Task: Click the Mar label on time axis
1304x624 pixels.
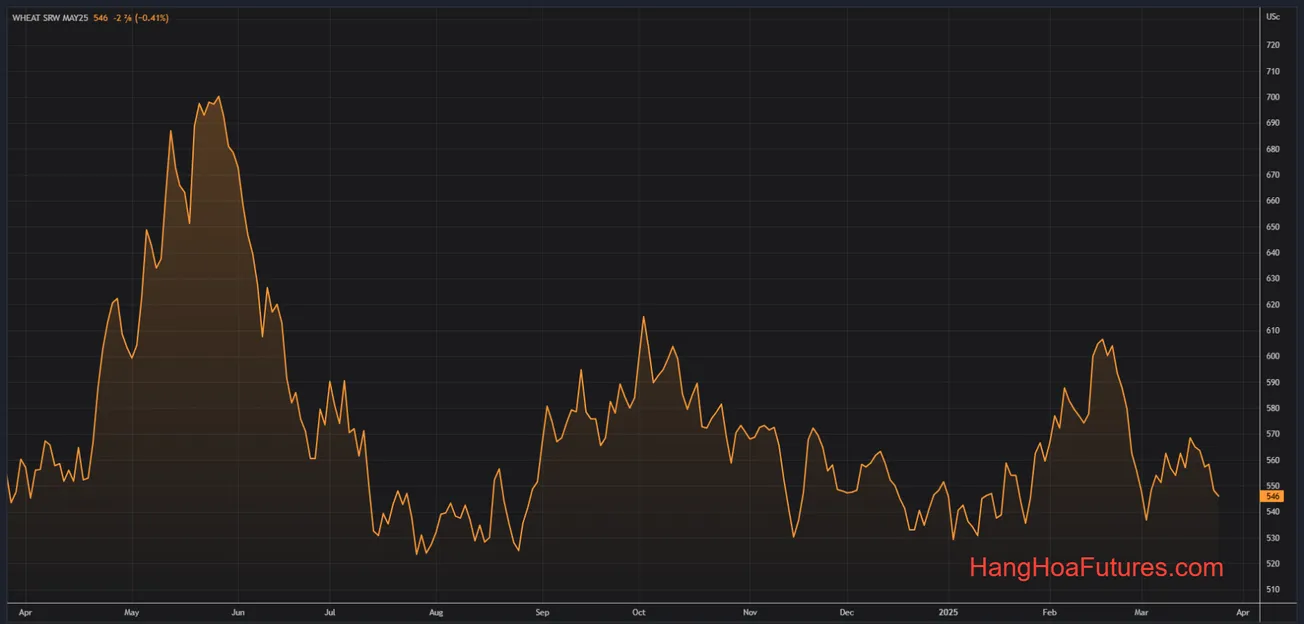Action: coord(1142,611)
